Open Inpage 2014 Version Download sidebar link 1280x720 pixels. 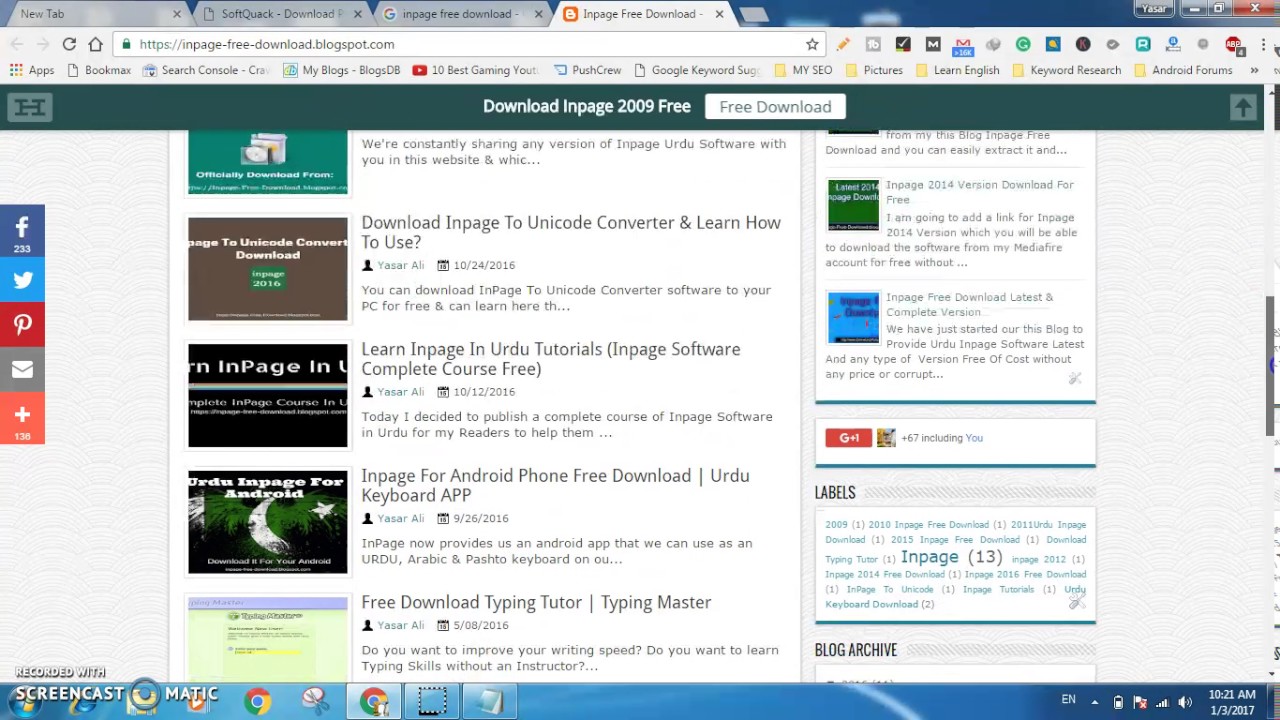(x=979, y=192)
